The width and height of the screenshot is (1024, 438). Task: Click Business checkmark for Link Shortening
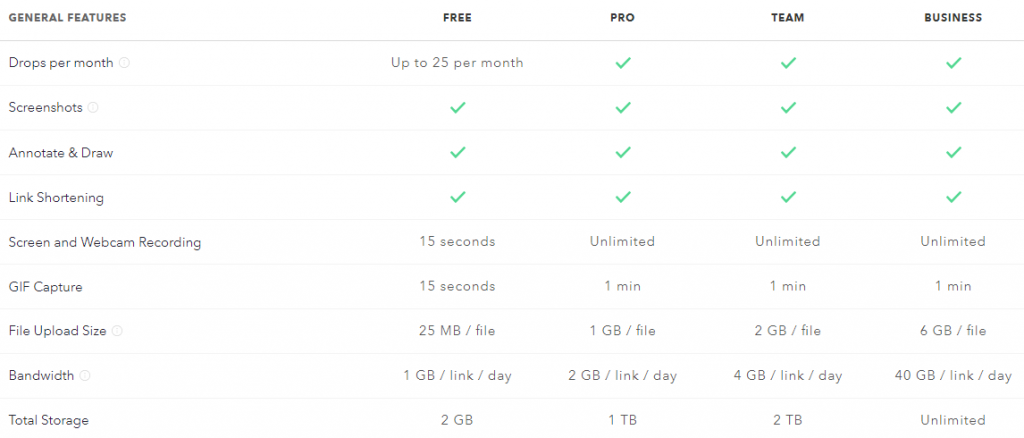[953, 197]
